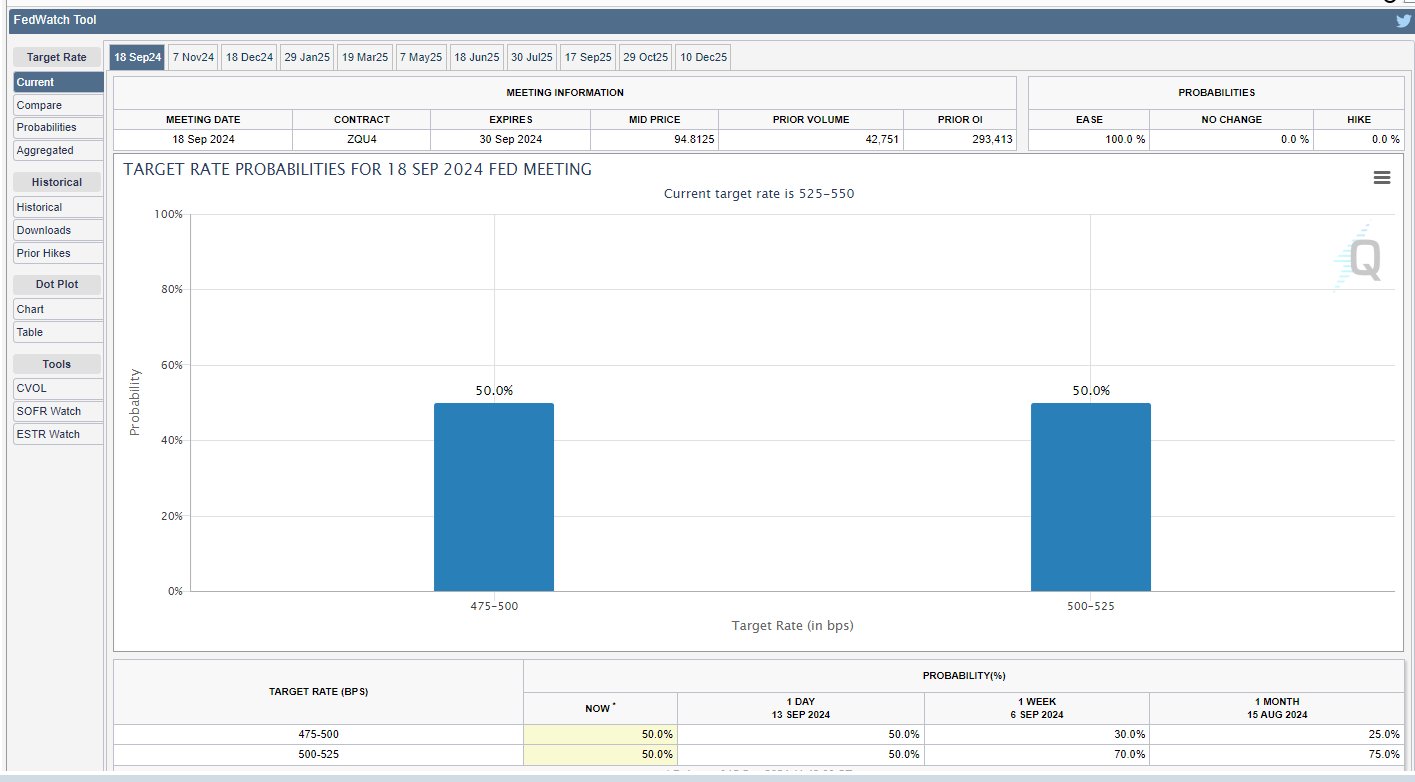Click the QuikStrike Q logo watermark
Screen dimensions: 1415x782
pos(1363,260)
